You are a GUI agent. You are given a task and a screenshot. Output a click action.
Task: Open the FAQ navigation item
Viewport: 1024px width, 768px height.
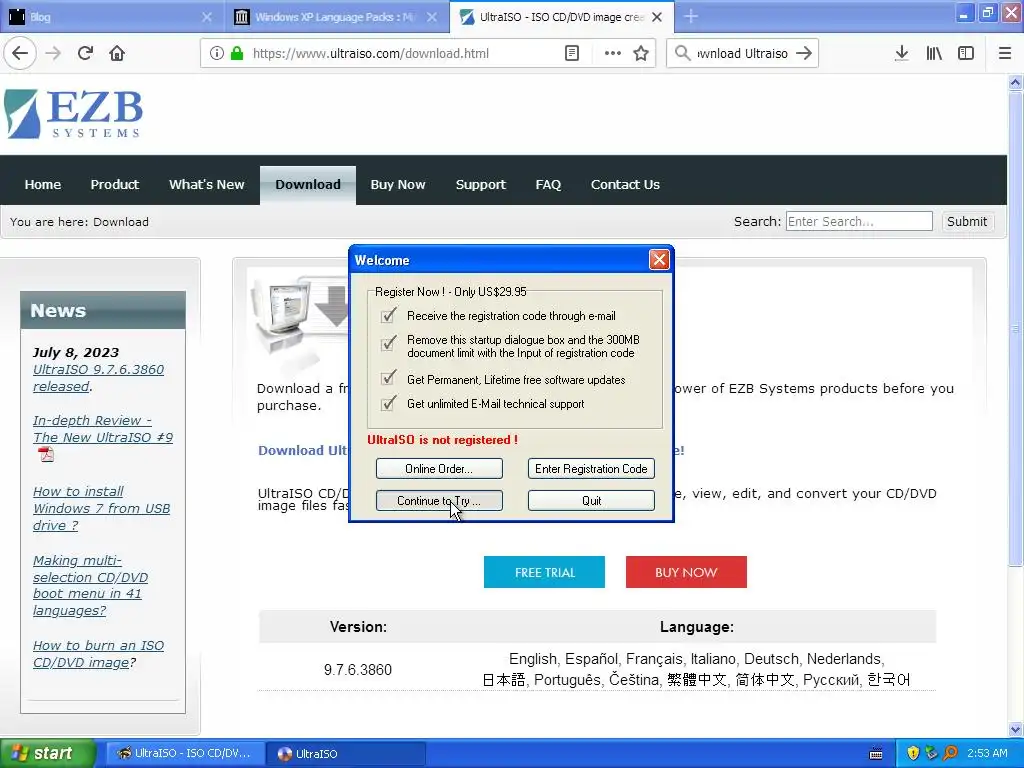click(x=548, y=185)
